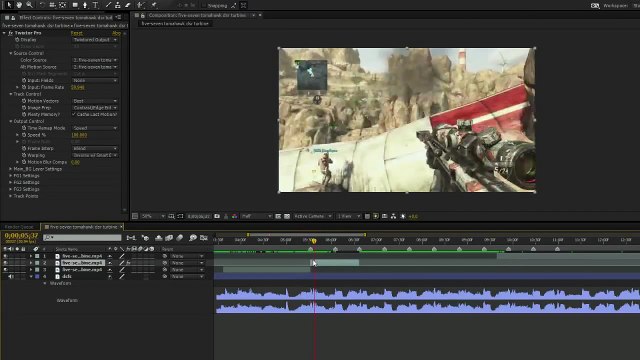Viewport: 640px width, 360px height.
Task: Select the Pen tool
Action: coord(85,5)
